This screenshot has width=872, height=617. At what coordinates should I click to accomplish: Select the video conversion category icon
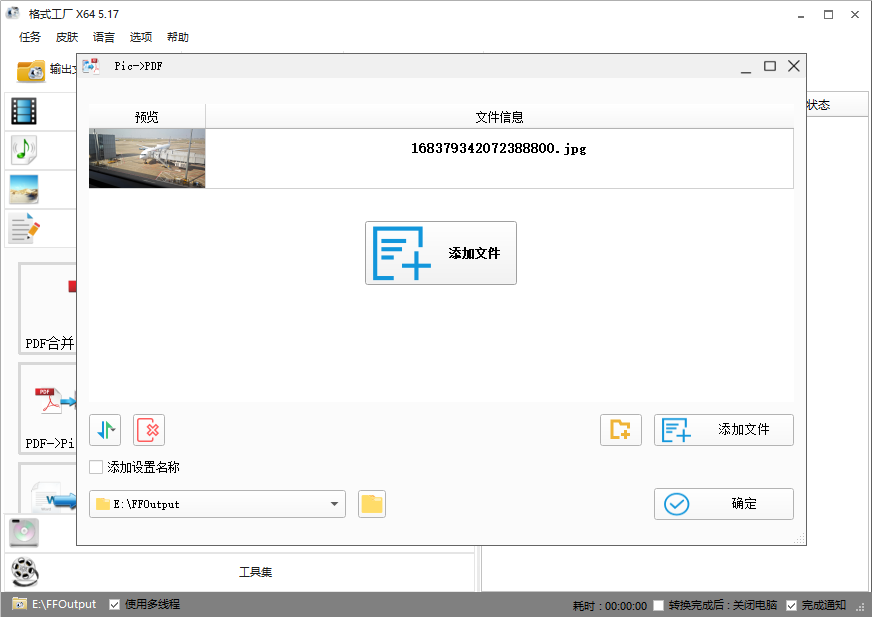(23, 111)
